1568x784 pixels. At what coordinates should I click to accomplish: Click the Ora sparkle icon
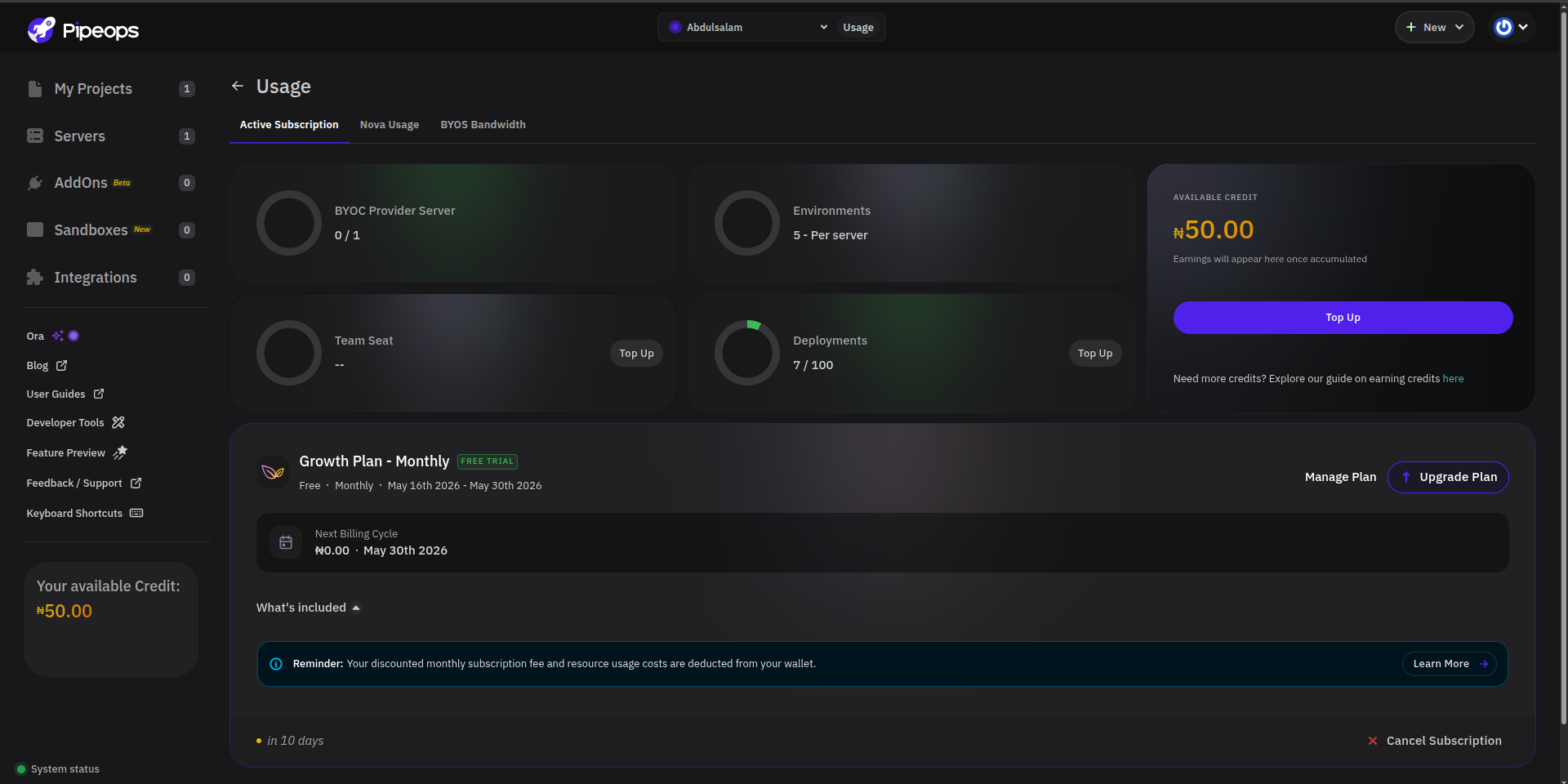(x=57, y=336)
